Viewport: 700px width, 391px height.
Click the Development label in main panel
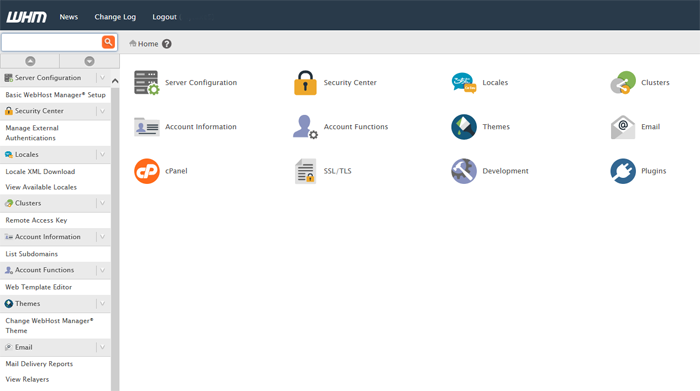(x=505, y=171)
